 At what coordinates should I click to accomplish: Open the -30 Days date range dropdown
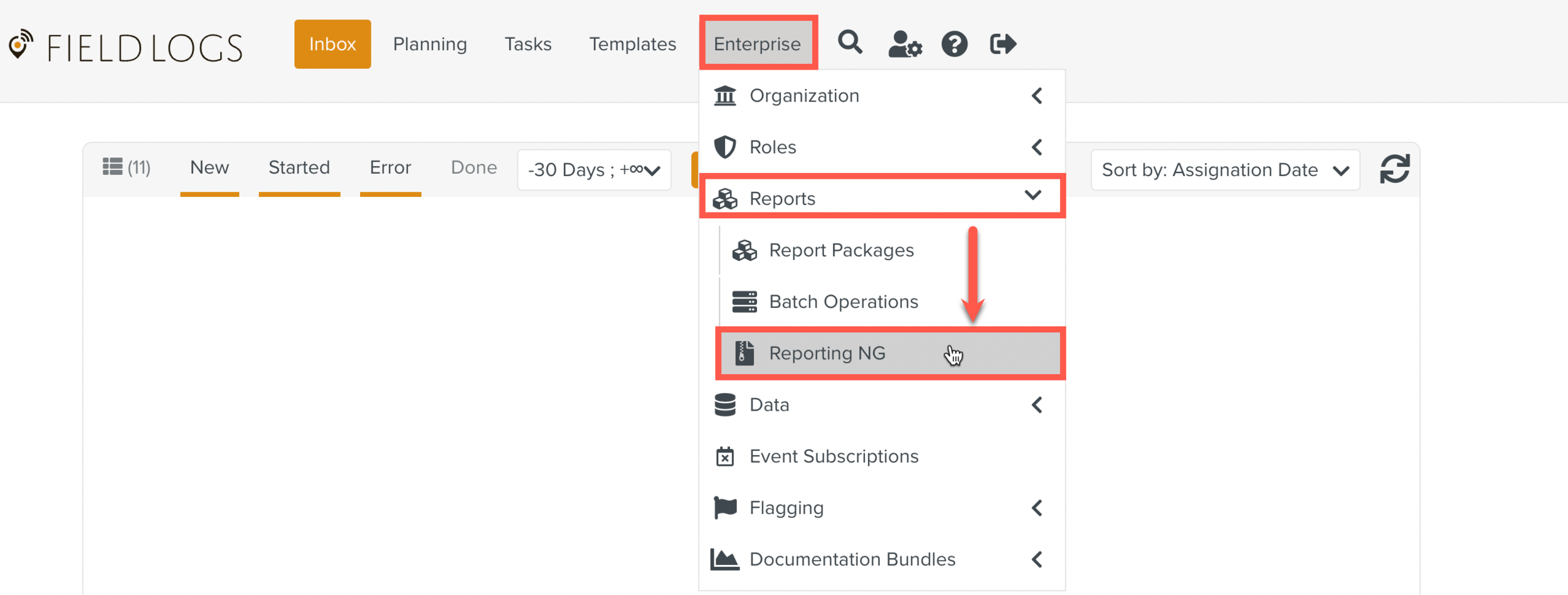click(x=593, y=170)
